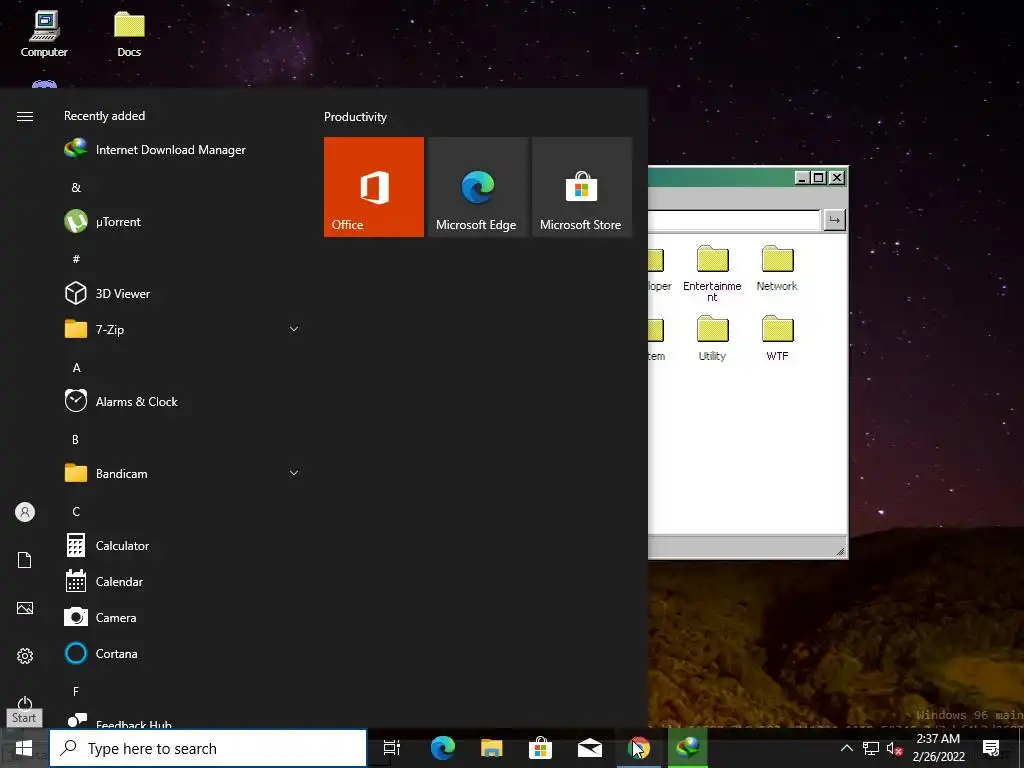Click the letter A section header
The width and height of the screenshot is (1024, 768).
tap(76, 368)
